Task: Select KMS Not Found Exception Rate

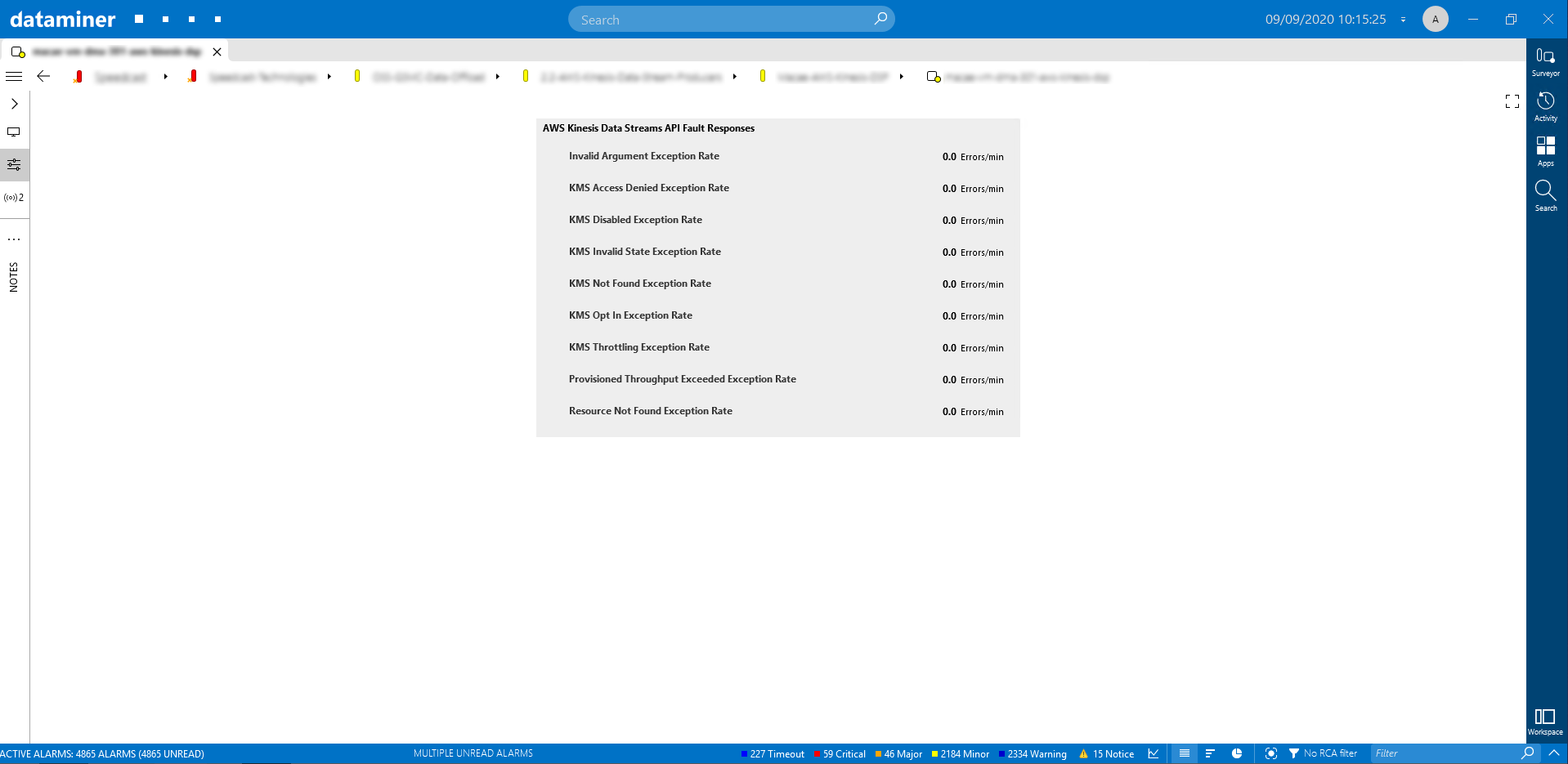Action: click(640, 284)
